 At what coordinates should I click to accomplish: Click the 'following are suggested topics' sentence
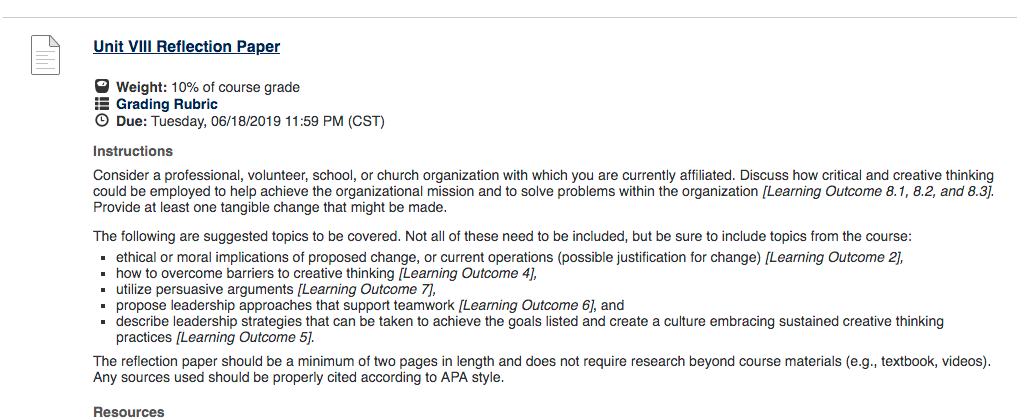point(503,236)
